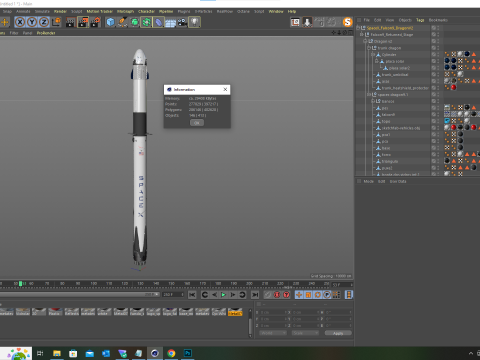Open the ProRender viewport menu

[46, 33]
